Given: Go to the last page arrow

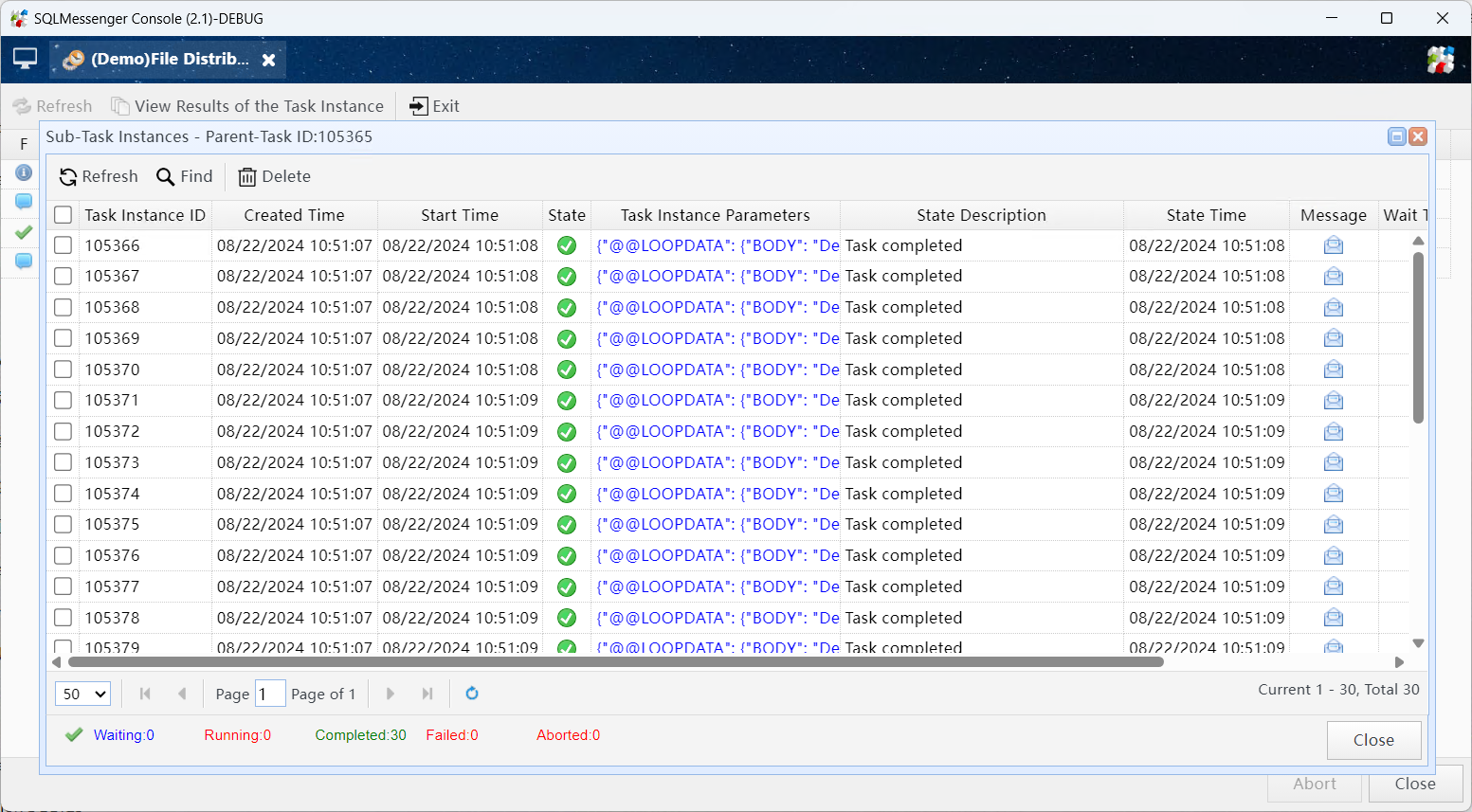Looking at the screenshot, I should click(x=427, y=694).
